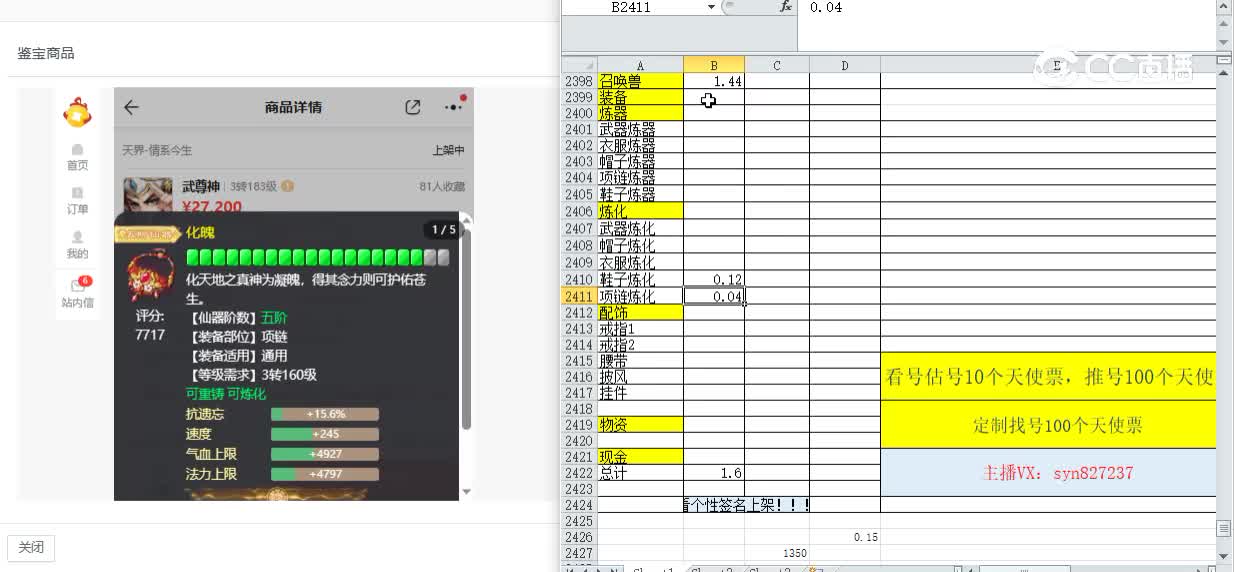Image resolution: width=1234 pixels, height=572 pixels.
Task: Click the 上架中 status label
Action: pyautogui.click(x=448, y=151)
